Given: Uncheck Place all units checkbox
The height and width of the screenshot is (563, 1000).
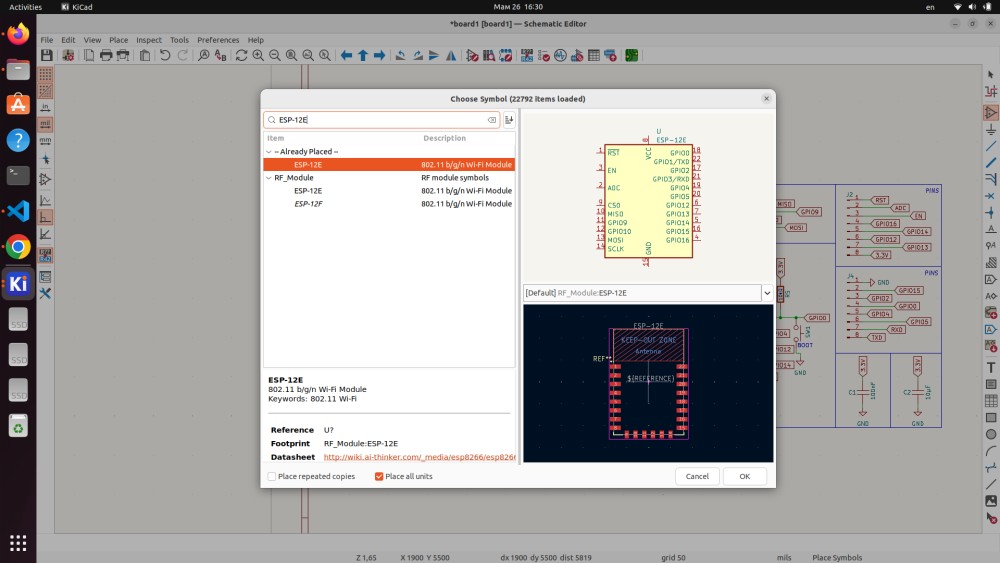Looking at the screenshot, I should (x=379, y=476).
